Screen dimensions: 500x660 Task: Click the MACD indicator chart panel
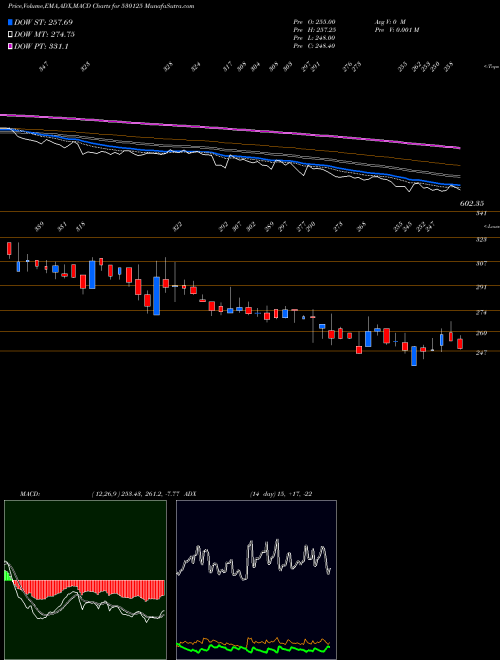(x=85, y=580)
